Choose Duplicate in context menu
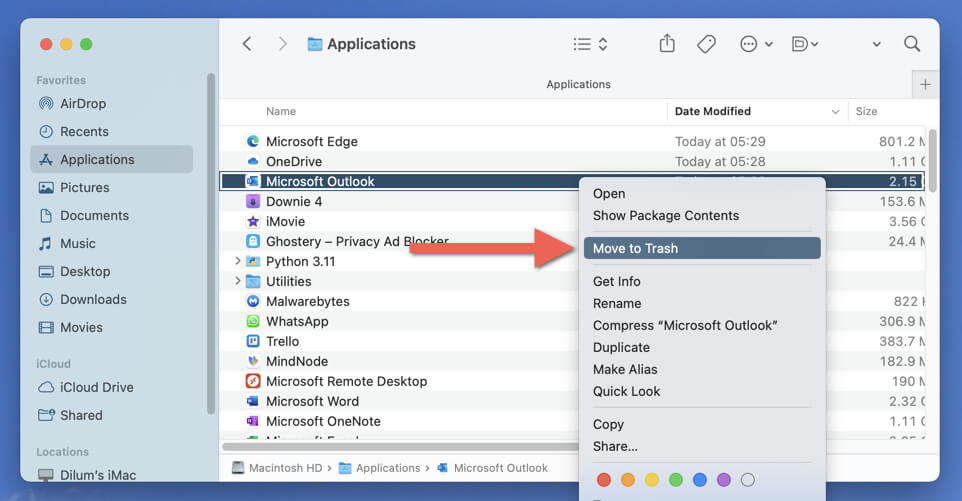Screen dimensions: 962x501 [x=702, y=348]
